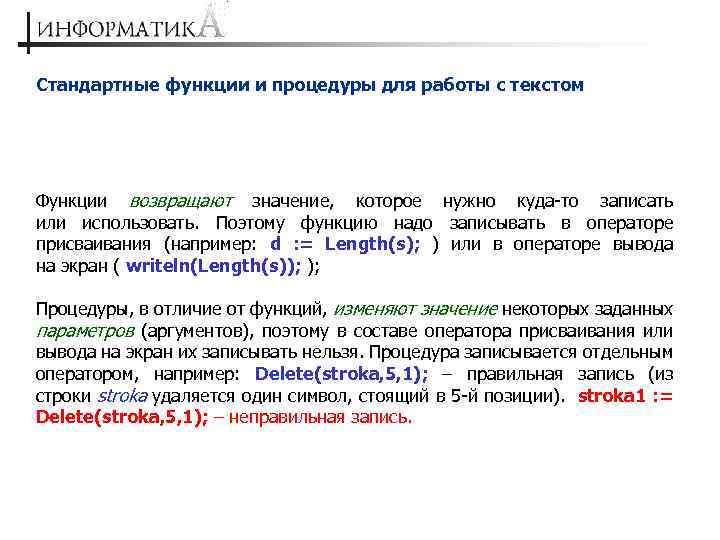Click the words 'правильная запись' after blue code
The image size is (720, 540).
(550, 374)
